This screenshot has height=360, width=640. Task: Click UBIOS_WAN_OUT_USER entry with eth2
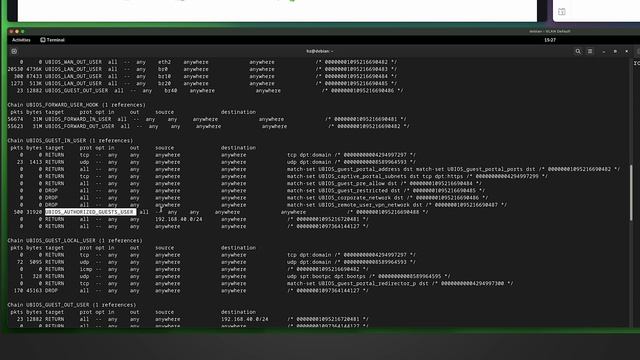73,62
